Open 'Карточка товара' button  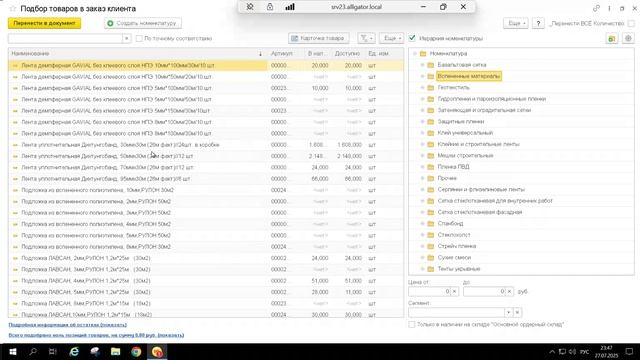click(x=318, y=38)
